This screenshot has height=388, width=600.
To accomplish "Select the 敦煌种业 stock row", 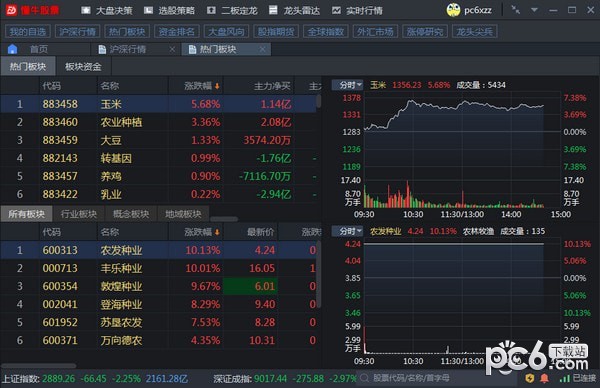I will 158,286.
